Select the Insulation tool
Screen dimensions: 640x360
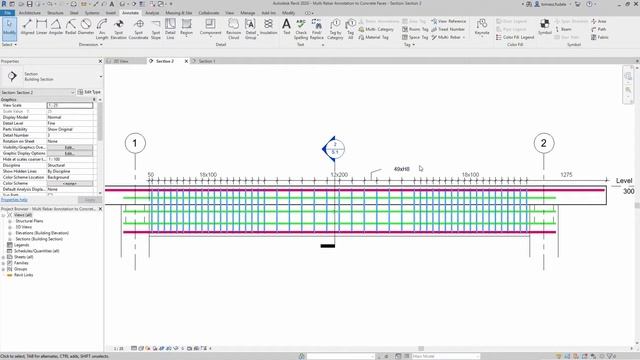[269, 27]
